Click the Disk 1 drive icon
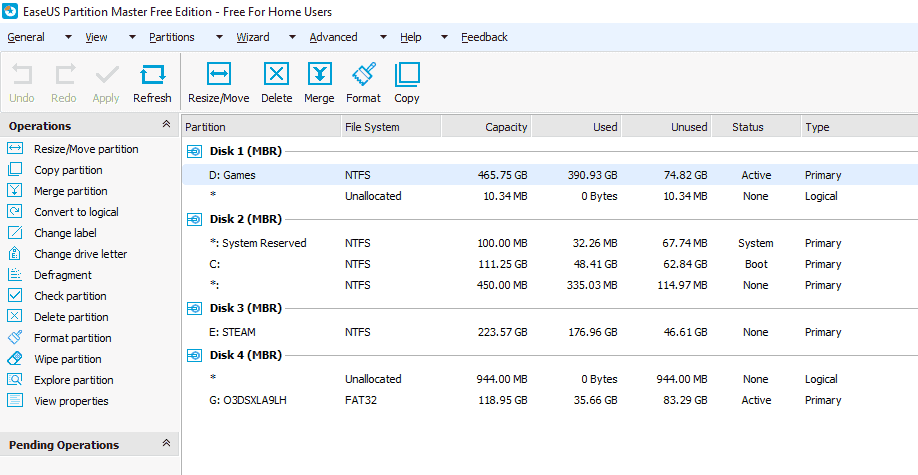Image resolution: width=918 pixels, height=475 pixels. (194, 152)
